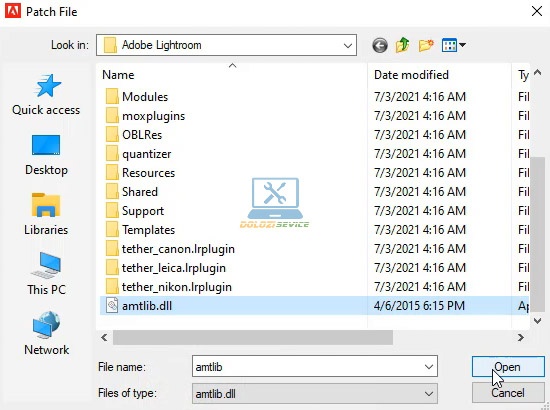Click the vertical scrollbar thumb
The height and width of the screenshot is (410, 550).
click(537, 235)
